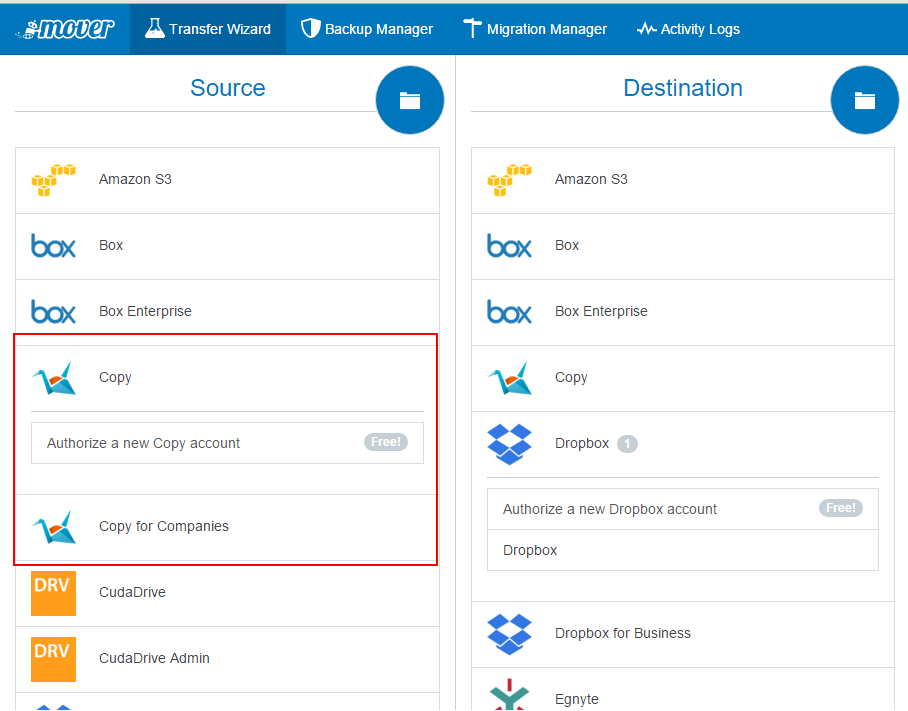This screenshot has width=908, height=711.
Task: Select Copy label in Destination
Action: [x=571, y=378]
